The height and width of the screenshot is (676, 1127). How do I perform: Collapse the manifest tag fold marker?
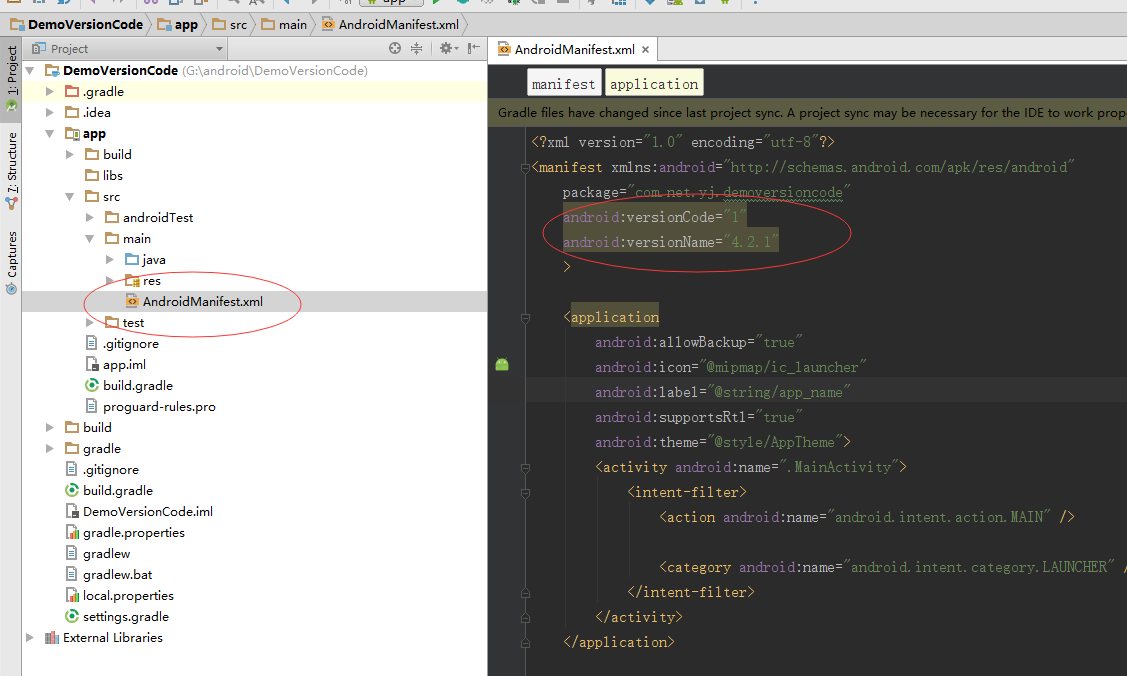pyautogui.click(x=525, y=167)
